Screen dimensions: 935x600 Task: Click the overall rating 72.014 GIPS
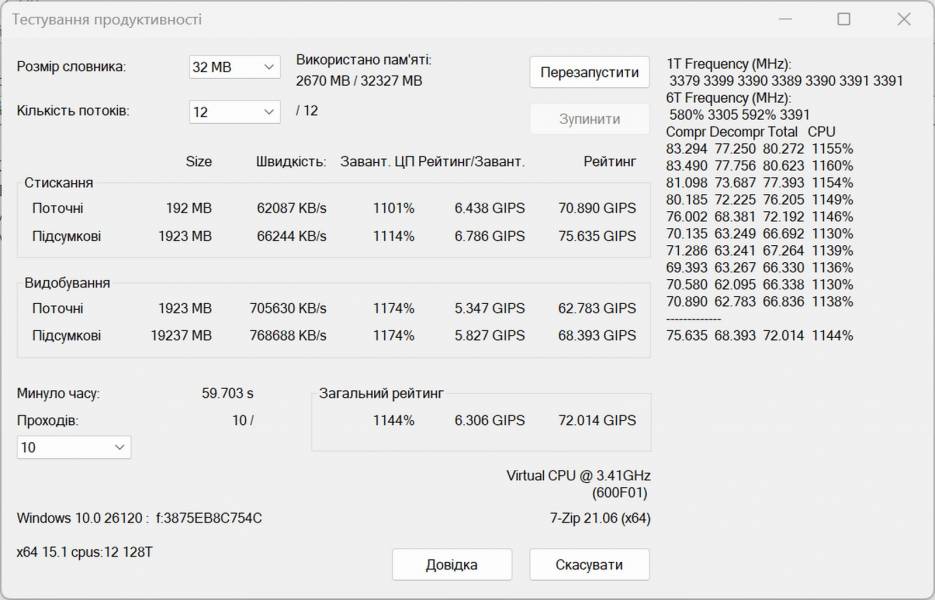click(x=597, y=420)
